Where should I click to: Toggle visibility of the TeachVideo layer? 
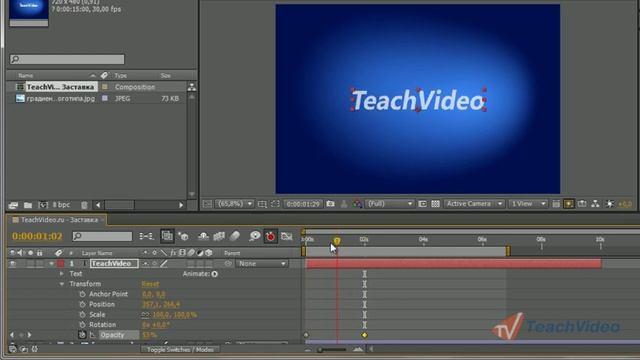click(13, 264)
